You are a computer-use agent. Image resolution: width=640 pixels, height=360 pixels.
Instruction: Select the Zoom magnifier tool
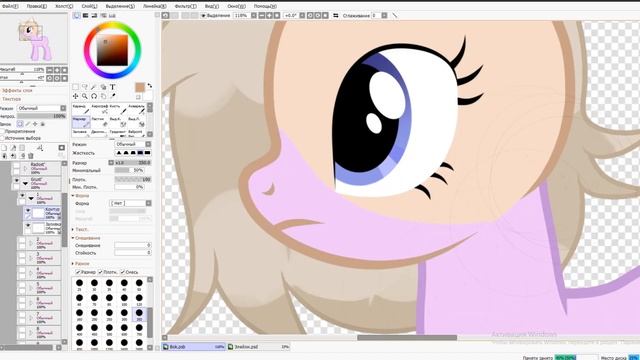pos(85,96)
